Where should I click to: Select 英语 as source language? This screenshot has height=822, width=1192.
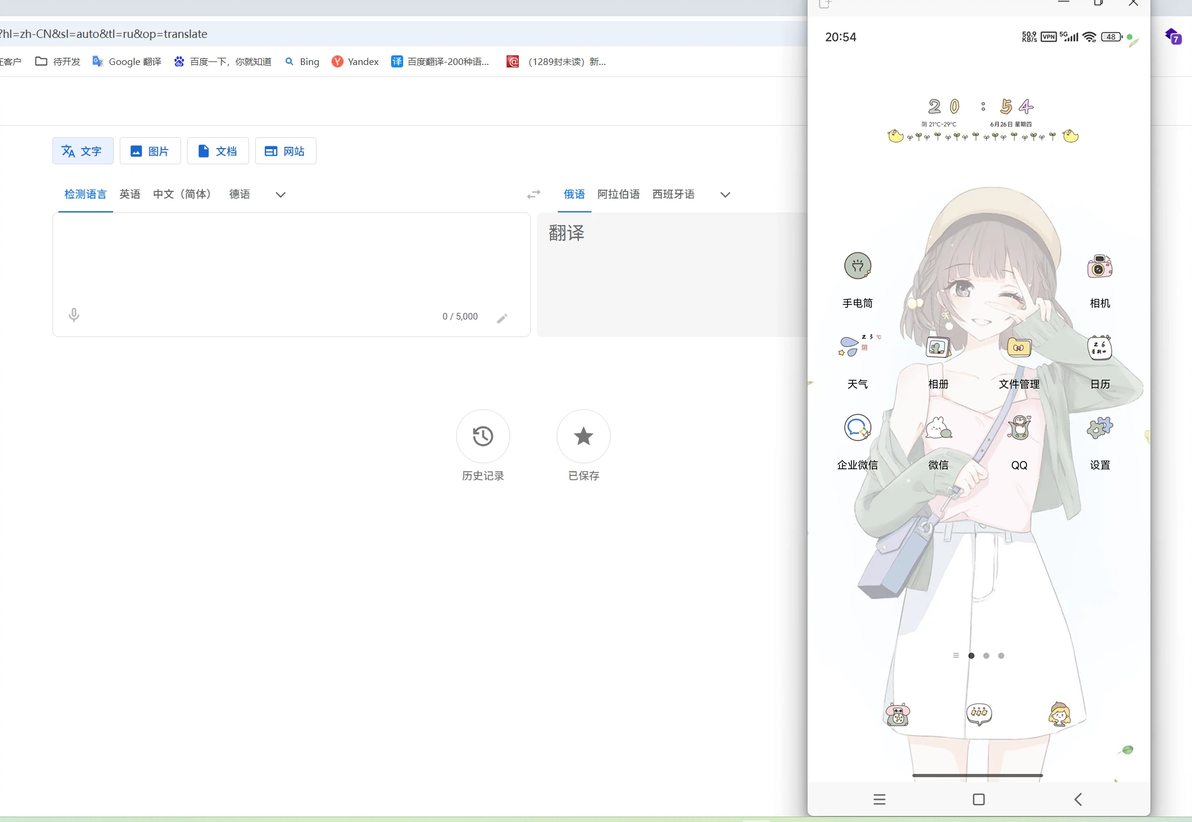(x=130, y=195)
